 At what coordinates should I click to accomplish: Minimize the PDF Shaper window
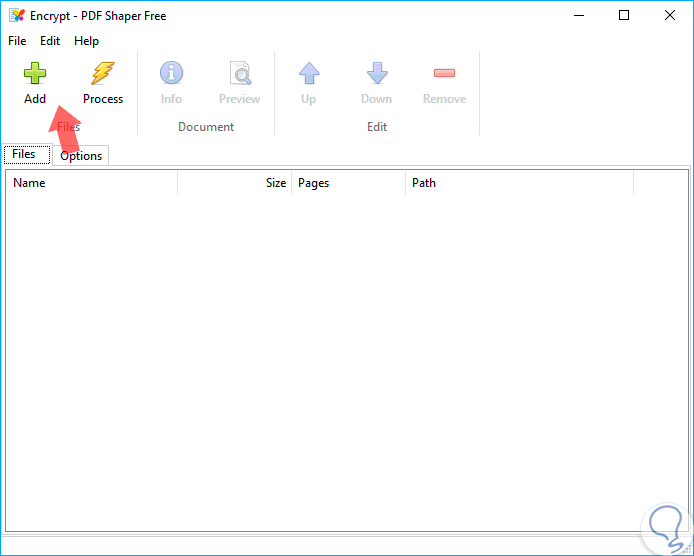coord(579,15)
